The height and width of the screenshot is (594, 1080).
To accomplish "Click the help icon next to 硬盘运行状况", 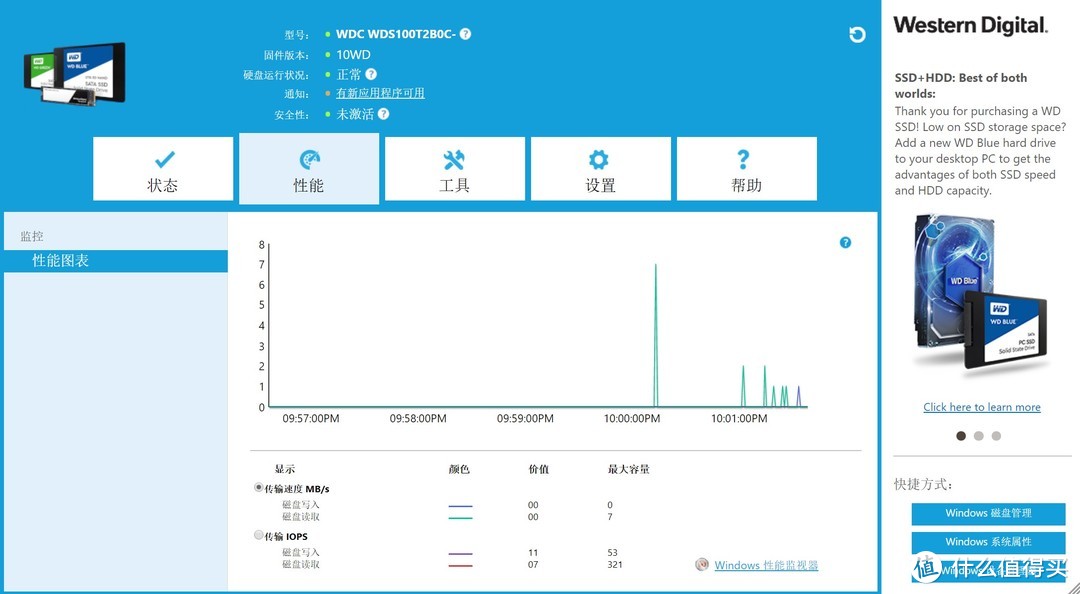I will tap(371, 74).
